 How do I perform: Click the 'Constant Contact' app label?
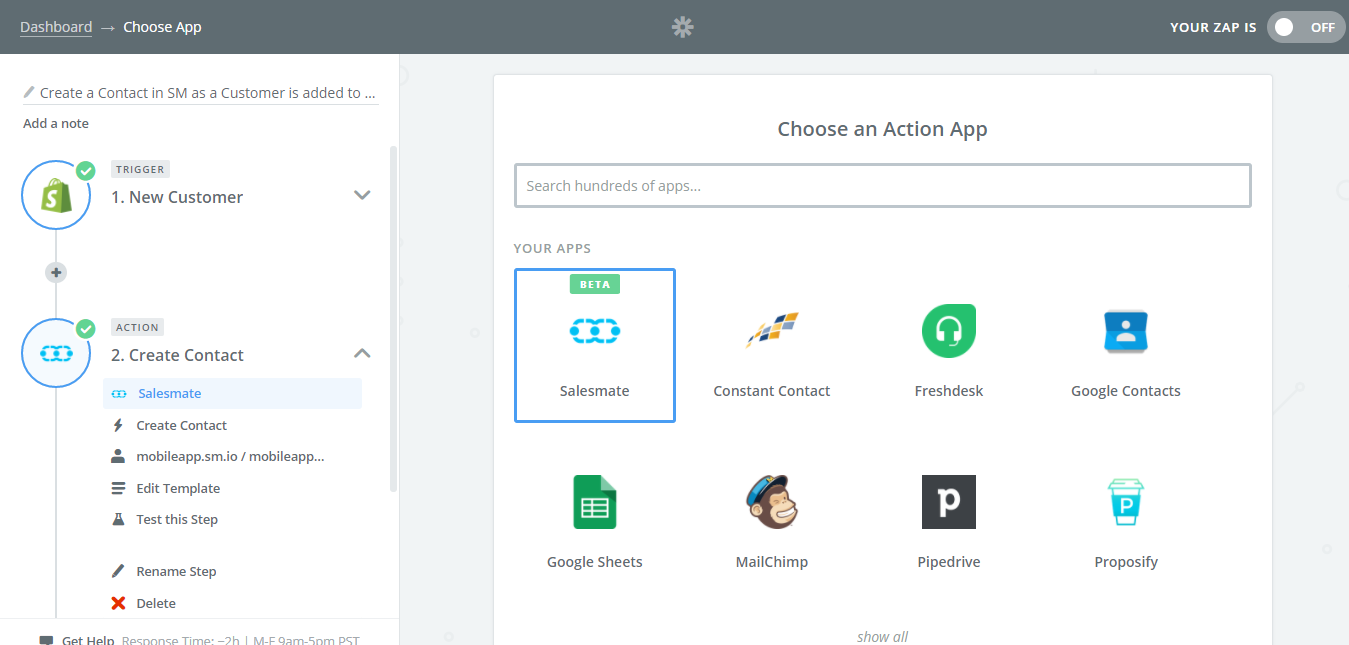coord(772,391)
